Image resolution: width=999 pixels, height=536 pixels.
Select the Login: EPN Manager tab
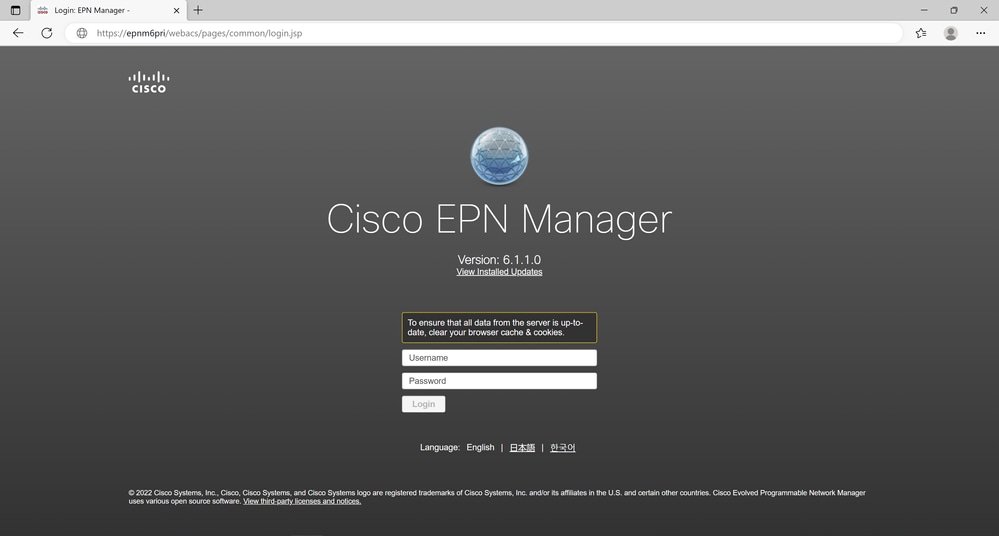tap(108, 10)
